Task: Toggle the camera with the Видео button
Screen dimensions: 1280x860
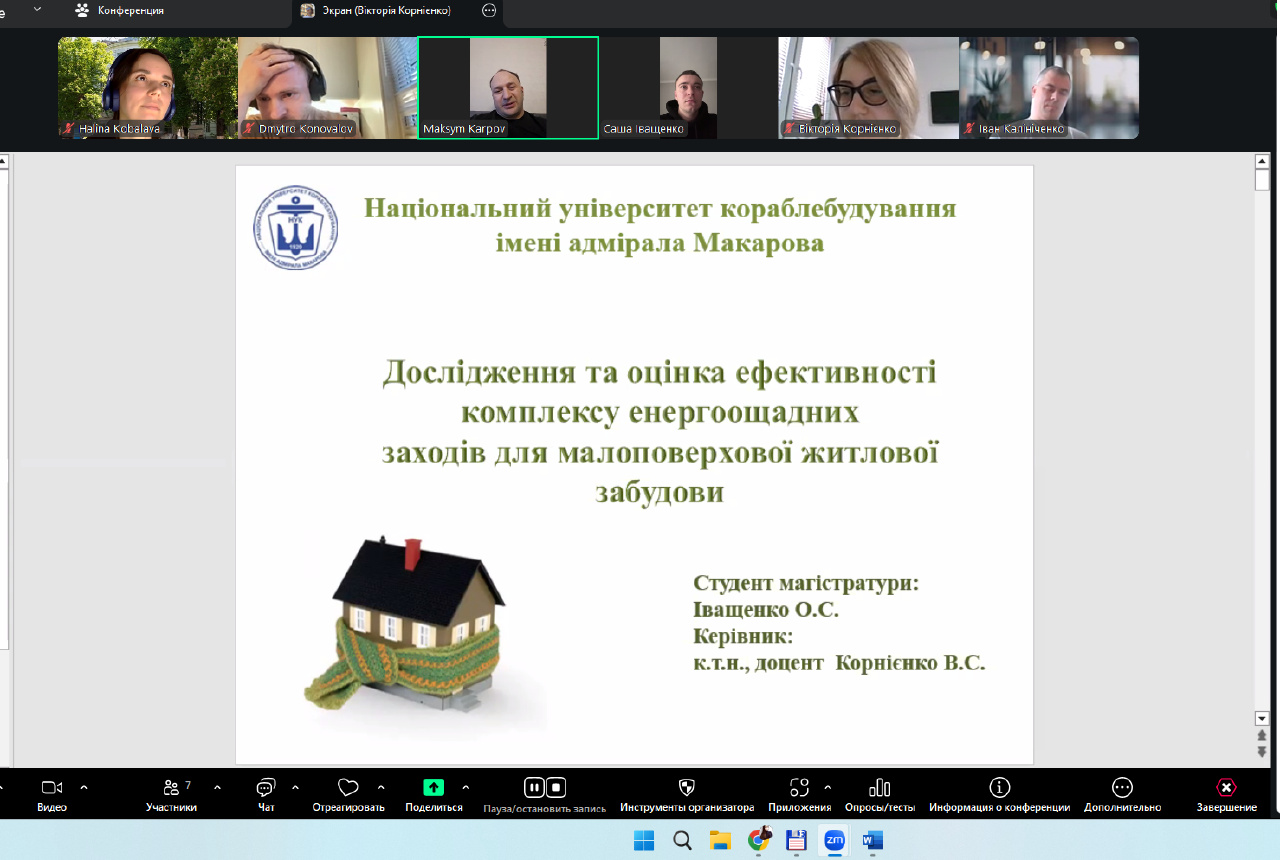Action: (52, 789)
